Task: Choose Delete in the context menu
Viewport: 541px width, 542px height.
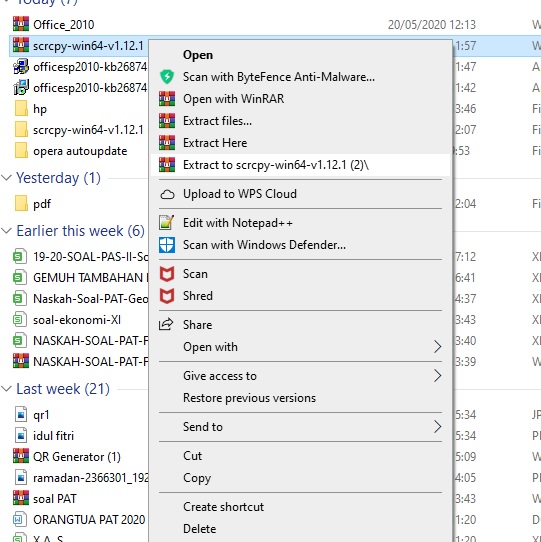Action: pyautogui.click(x=300, y=529)
